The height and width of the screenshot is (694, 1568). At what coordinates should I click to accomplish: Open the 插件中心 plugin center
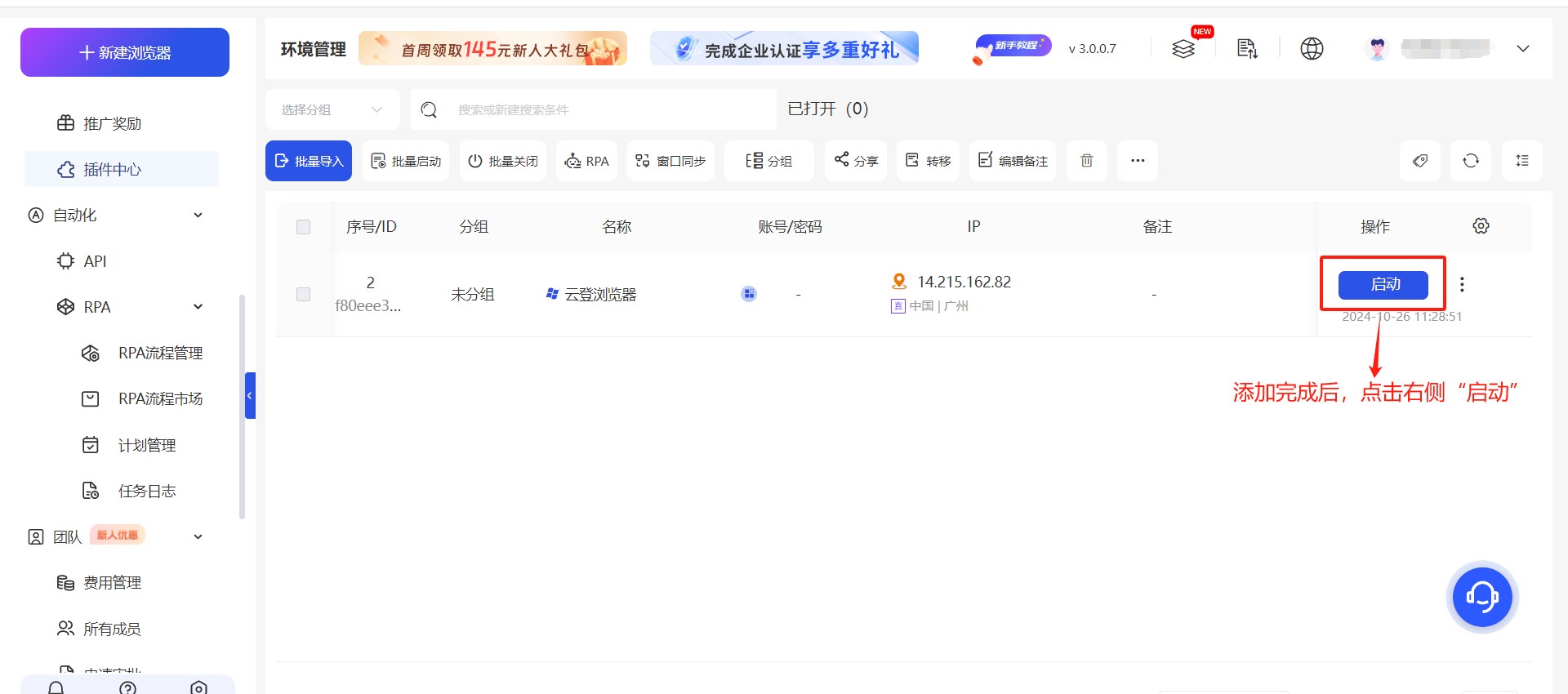coord(122,169)
